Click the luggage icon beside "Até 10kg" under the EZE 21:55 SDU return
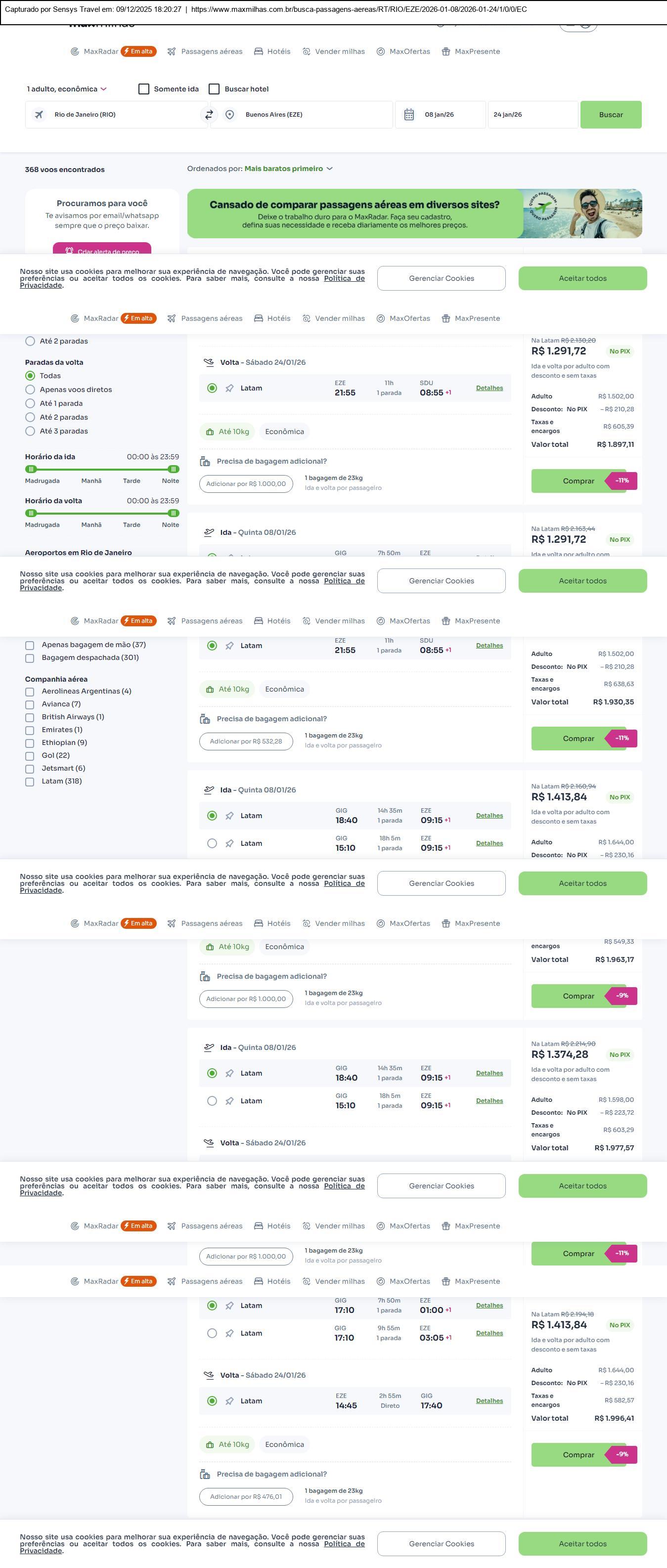The image size is (667, 1568). click(x=210, y=432)
